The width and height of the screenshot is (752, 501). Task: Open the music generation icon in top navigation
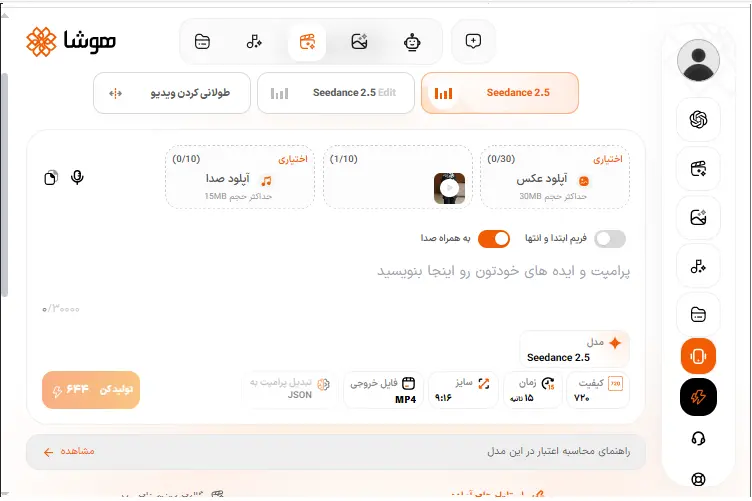coord(254,42)
